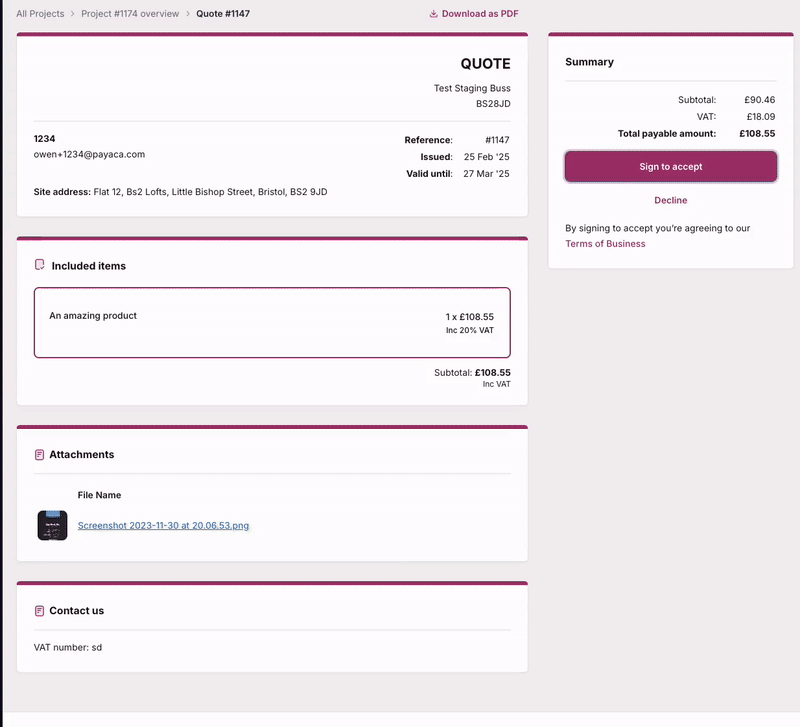Click the Attachments section icon

pos(40,455)
